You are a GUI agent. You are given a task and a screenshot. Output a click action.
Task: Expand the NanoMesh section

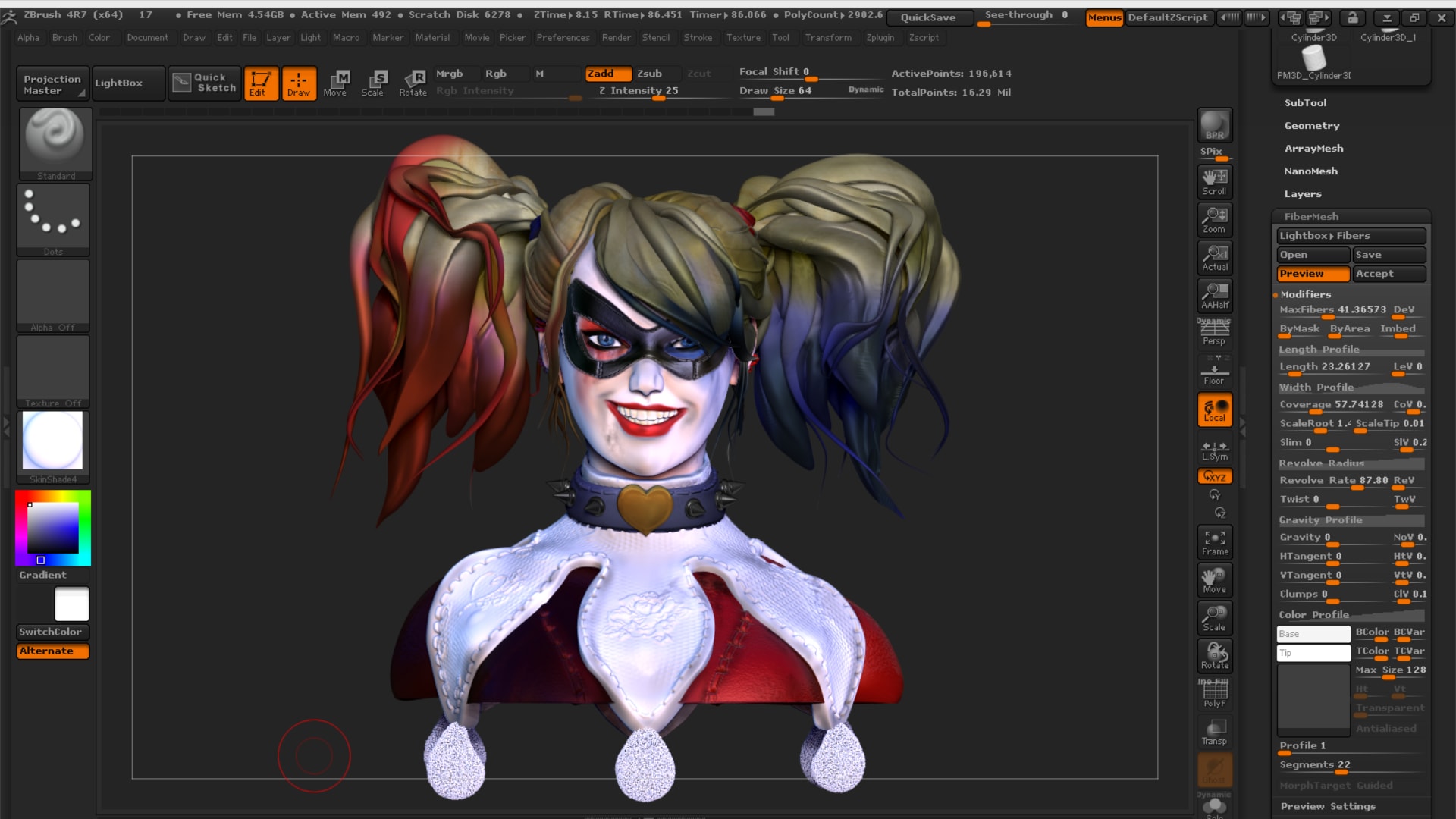1310,171
